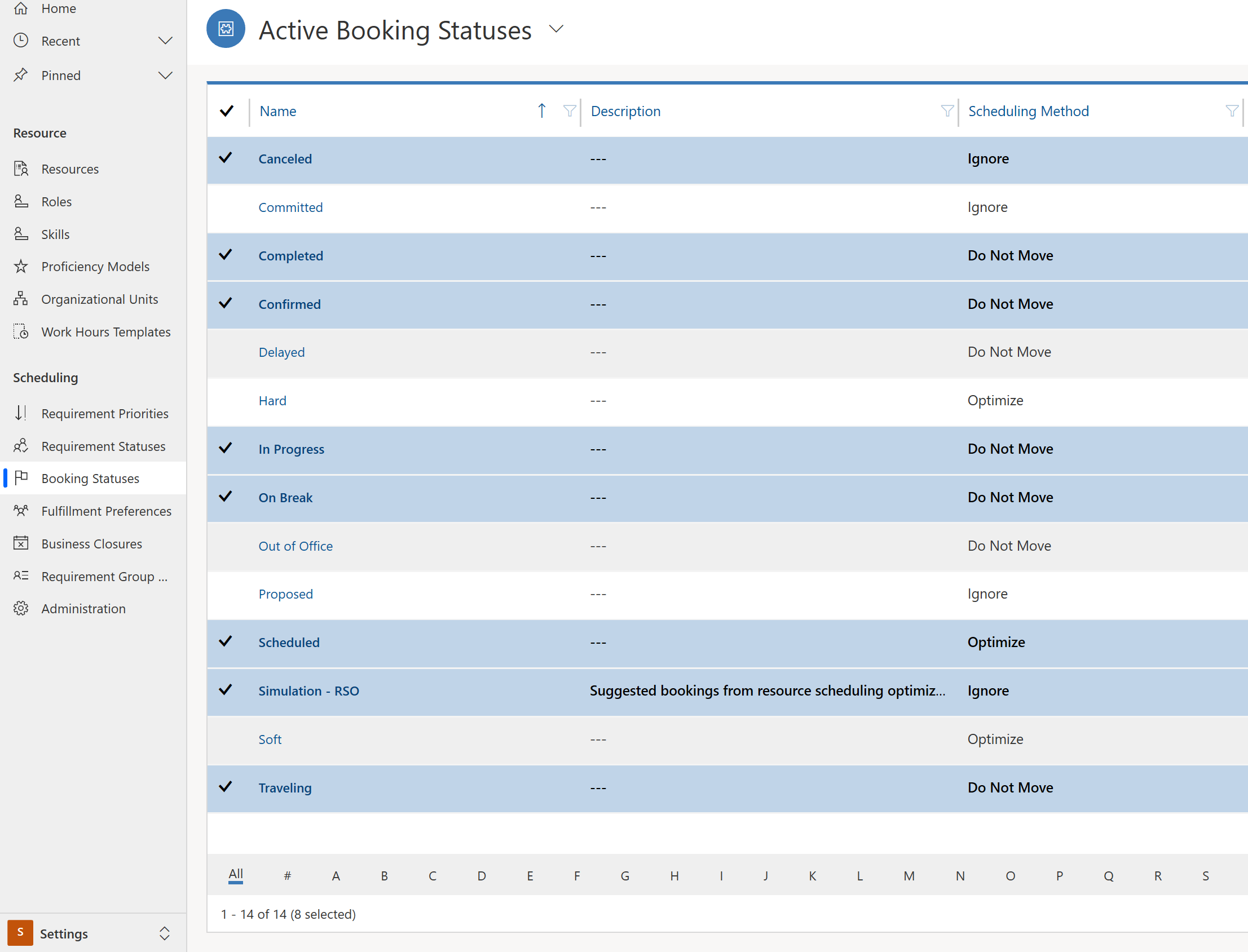The width and height of the screenshot is (1248, 952).
Task: Expand the Recent navigation section
Action: pos(165,41)
